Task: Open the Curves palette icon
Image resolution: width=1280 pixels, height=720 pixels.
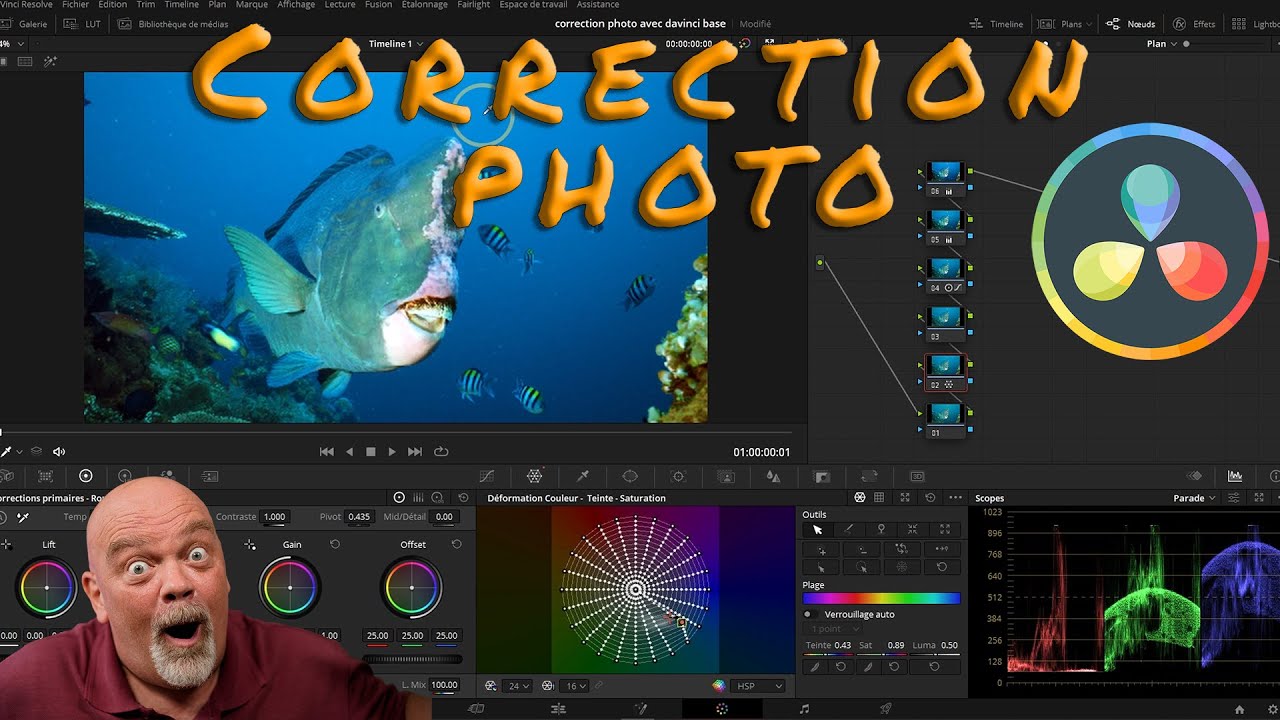Action: click(x=487, y=476)
